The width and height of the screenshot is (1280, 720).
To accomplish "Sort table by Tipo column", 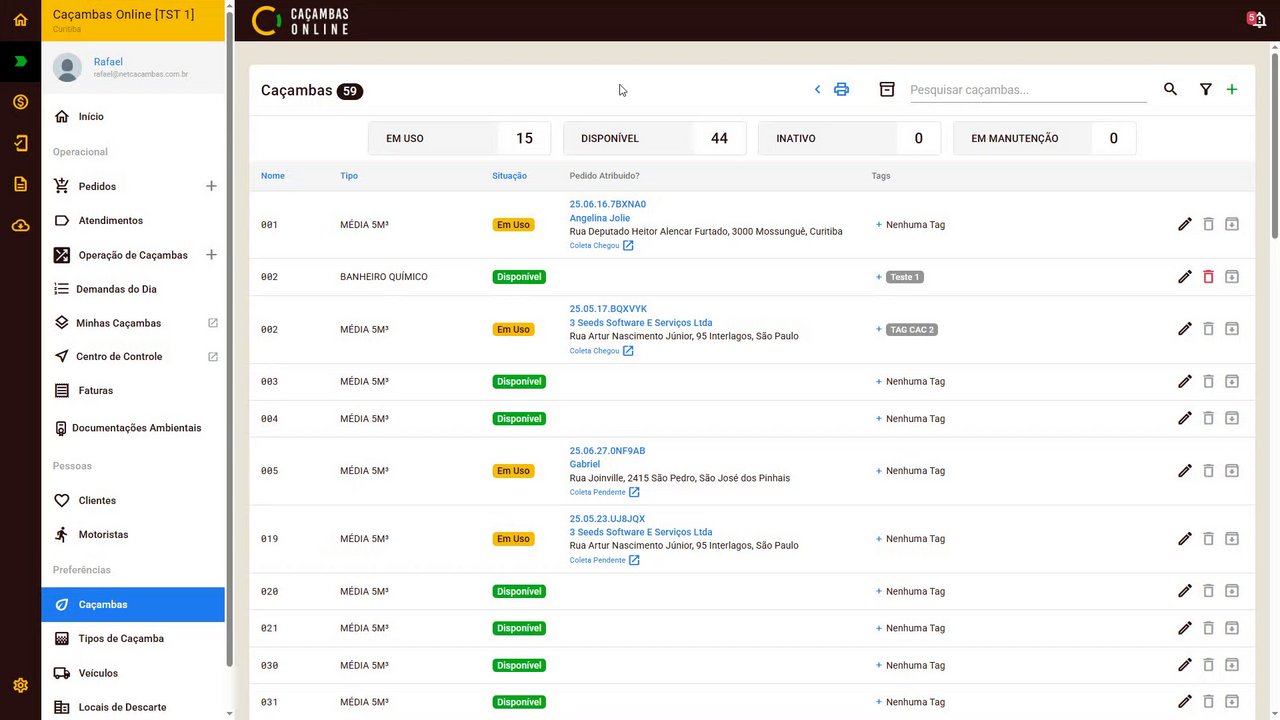I will (x=349, y=176).
